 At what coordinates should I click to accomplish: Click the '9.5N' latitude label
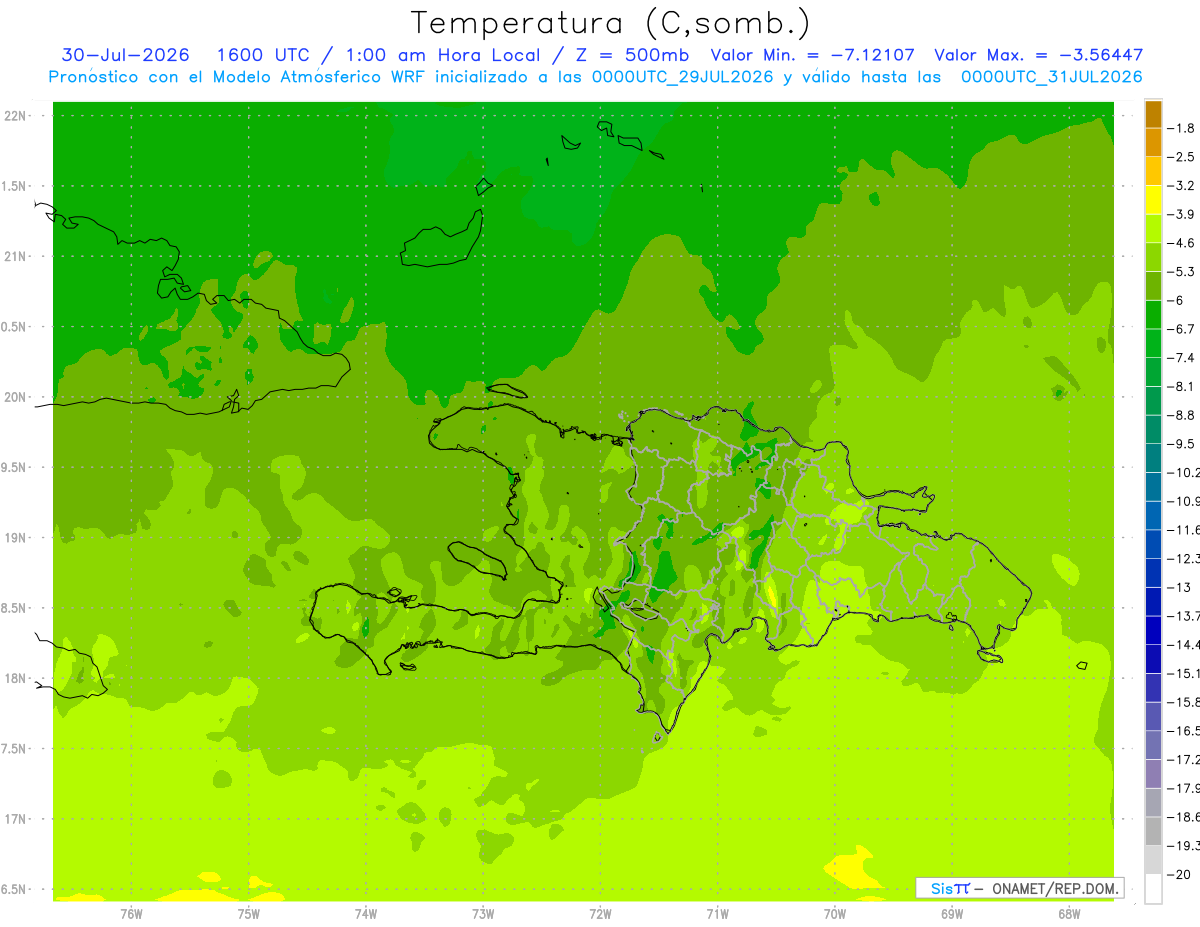tap(15, 468)
